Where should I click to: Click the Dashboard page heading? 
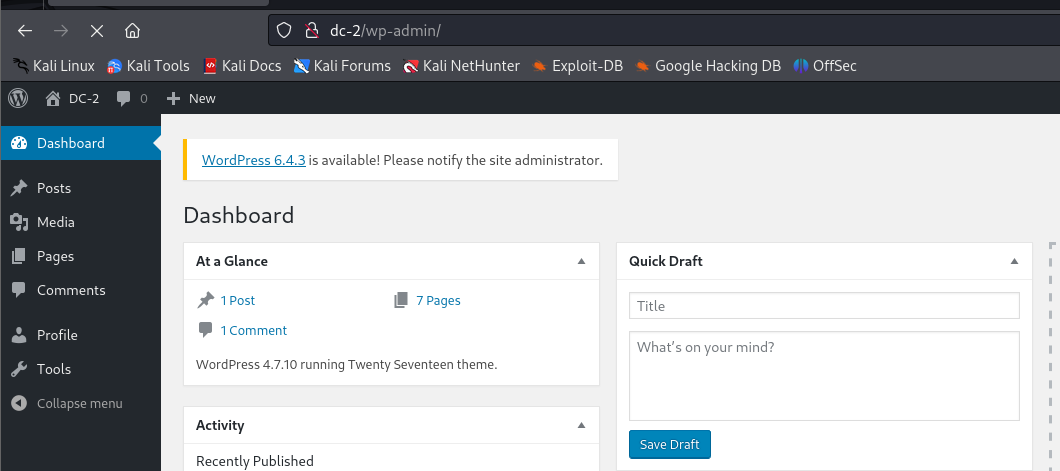coord(239,216)
